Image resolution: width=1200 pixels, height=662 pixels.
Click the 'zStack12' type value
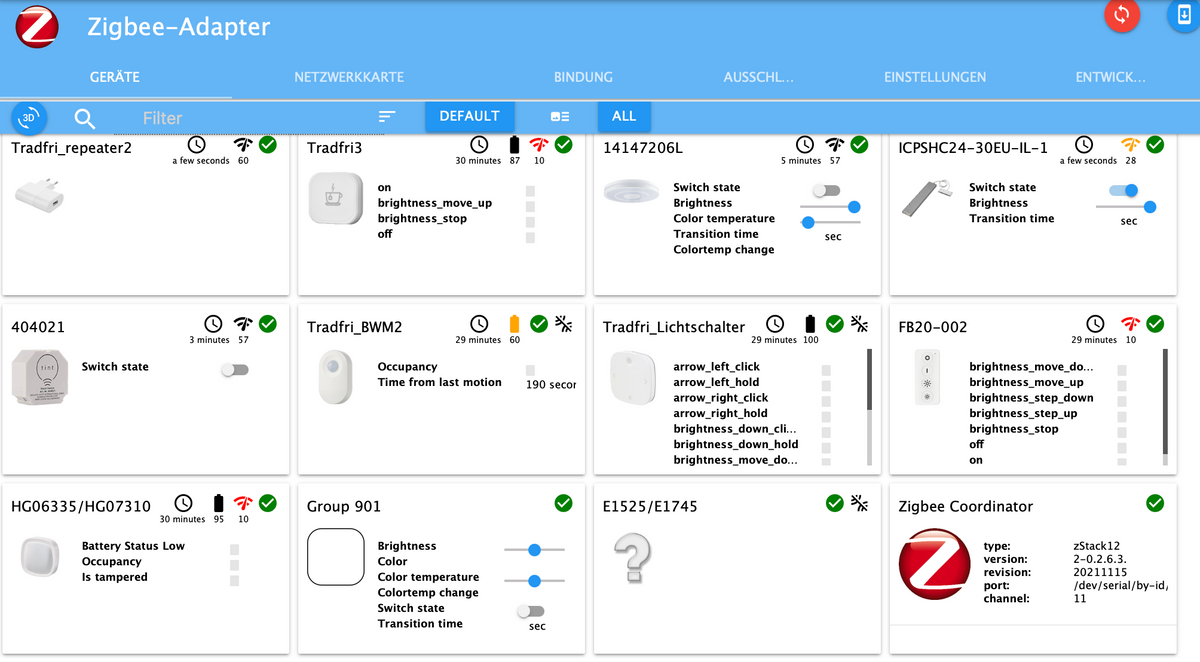pyautogui.click(x=1098, y=546)
